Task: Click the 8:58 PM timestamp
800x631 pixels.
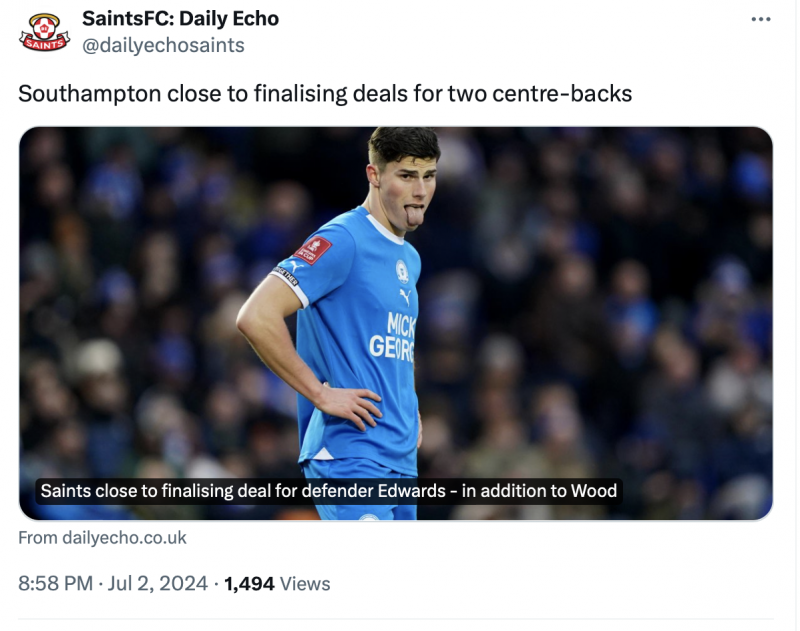Action: tap(55, 583)
